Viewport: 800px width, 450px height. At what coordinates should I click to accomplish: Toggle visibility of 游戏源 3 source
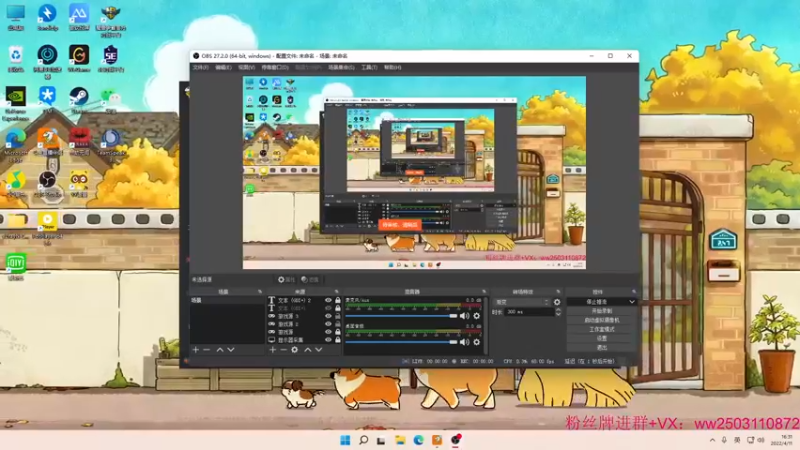pos(328,316)
